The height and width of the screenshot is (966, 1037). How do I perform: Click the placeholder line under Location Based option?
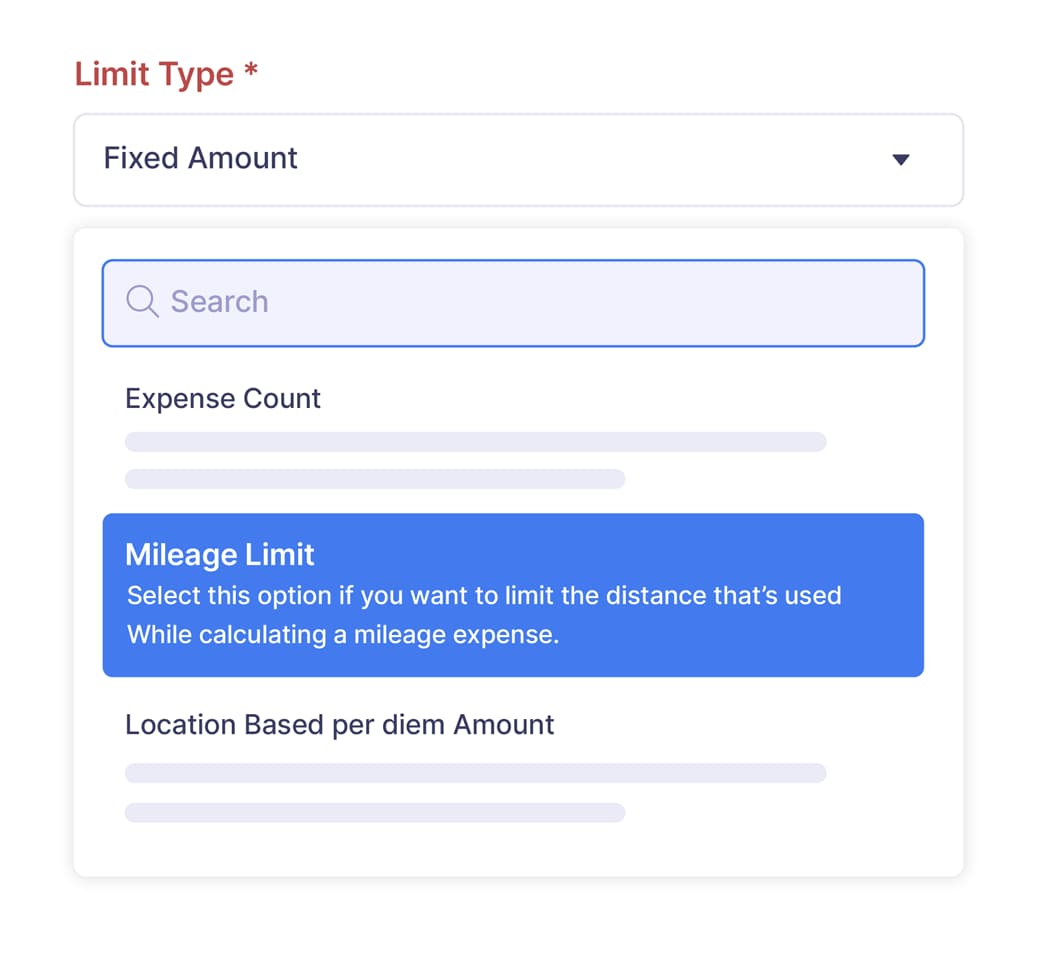[x=475, y=771]
